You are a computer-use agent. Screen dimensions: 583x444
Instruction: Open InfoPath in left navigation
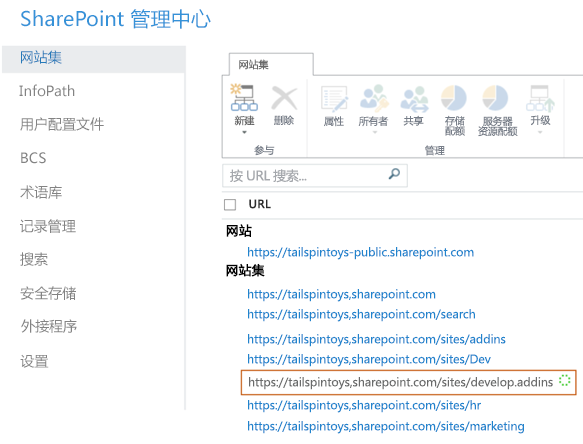pyautogui.click(x=47, y=91)
